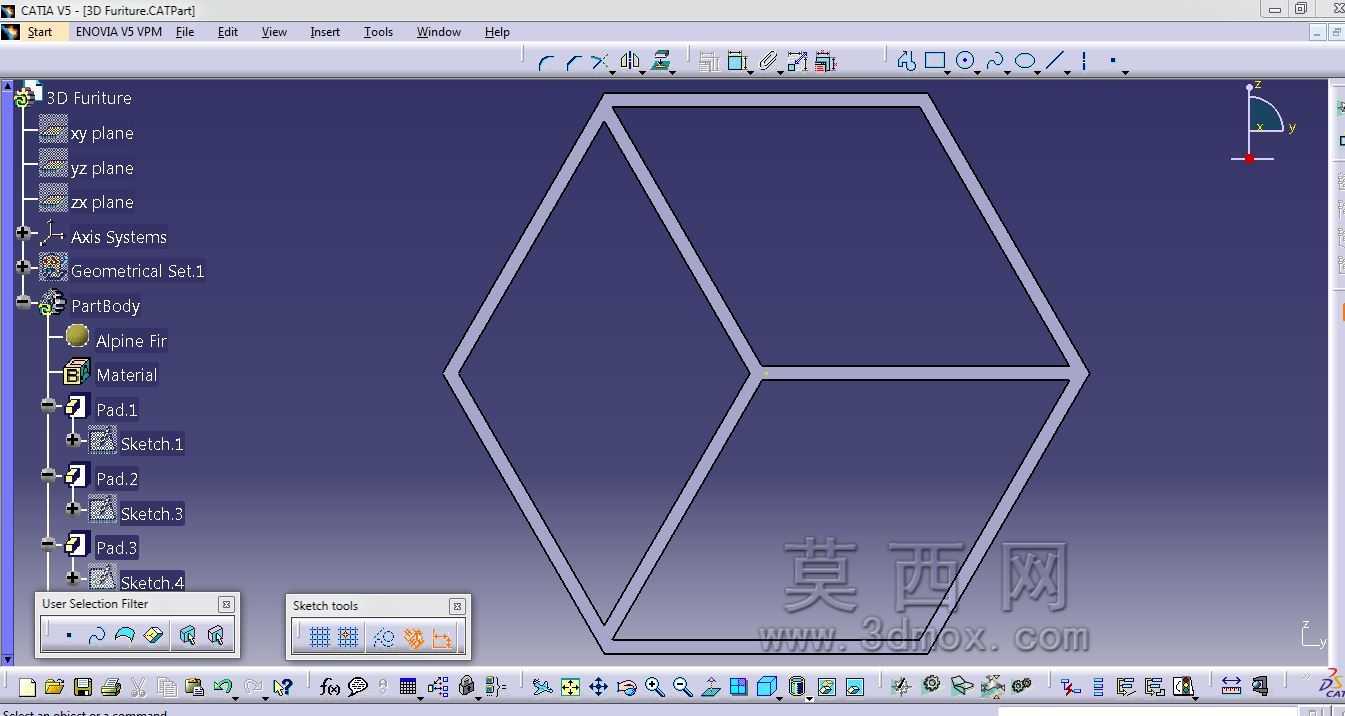Screen dimensions: 1345x716
Task: Open the Formula f(x) tool
Action: (x=330, y=687)
